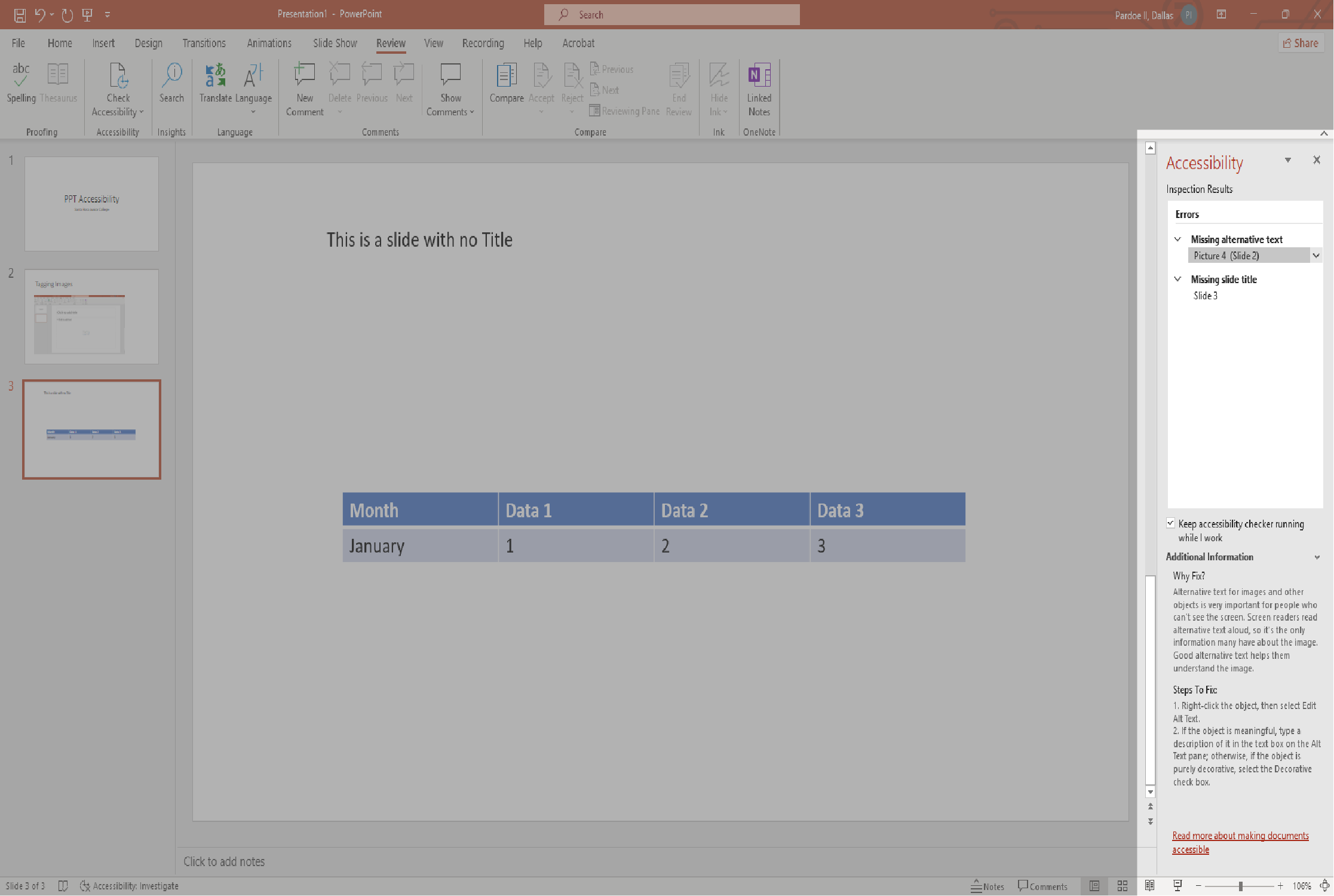1334x896 pixels.
Task: Toggle the Notes pane in status bar
Action: (x=988, y=886)
